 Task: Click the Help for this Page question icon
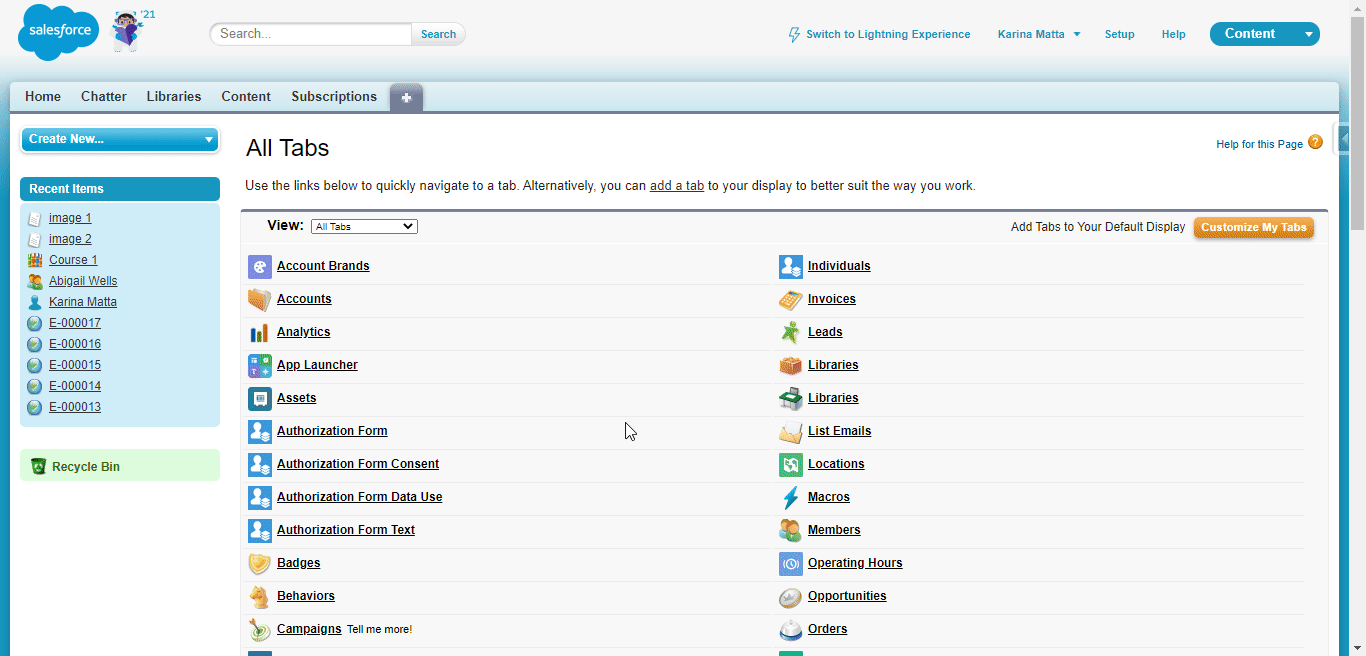(1315, 143)
